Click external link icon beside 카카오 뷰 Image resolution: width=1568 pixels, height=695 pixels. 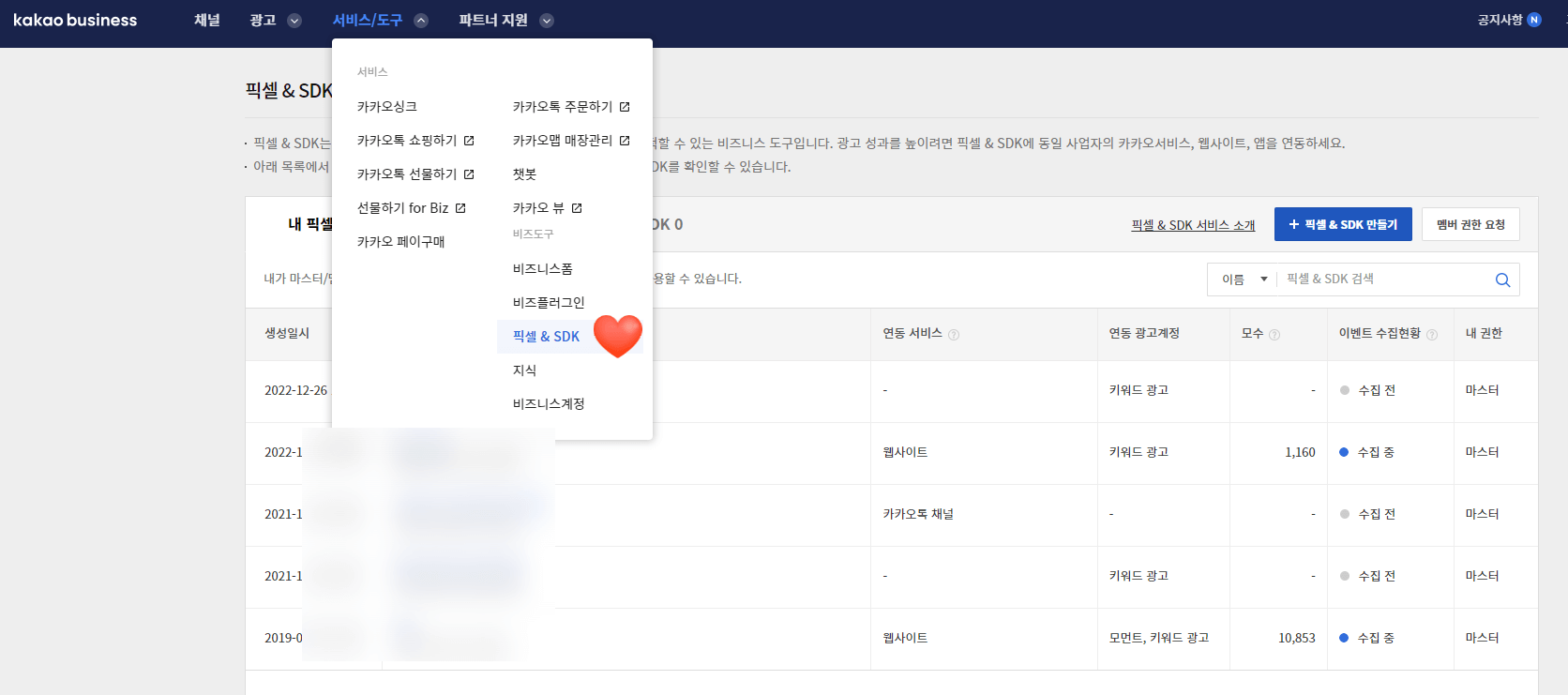[577, 208]
